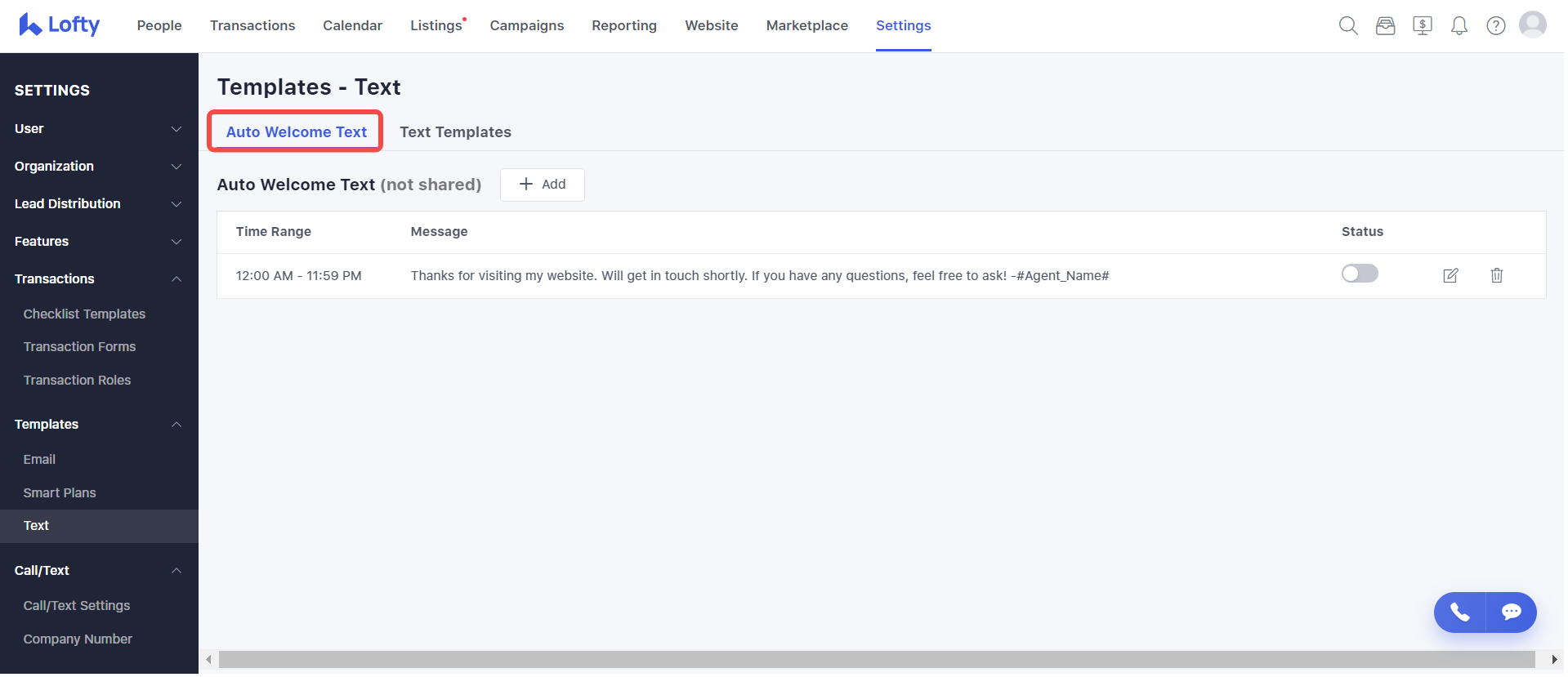This screenshot has height=677, width=1568.
Task: Switch to Text Templates tab
Action: [455, 132]
